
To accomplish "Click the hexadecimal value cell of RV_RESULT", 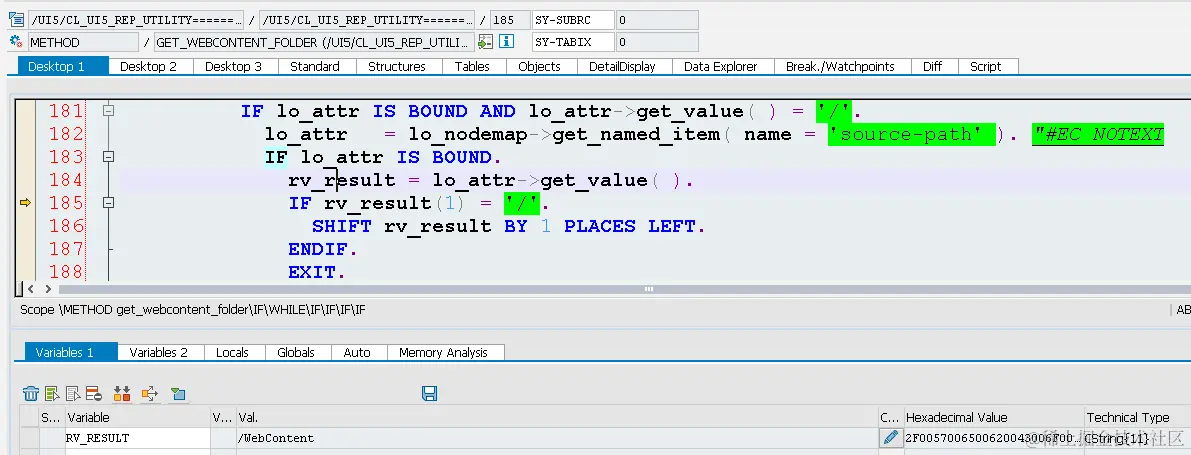I will [994, 438].
